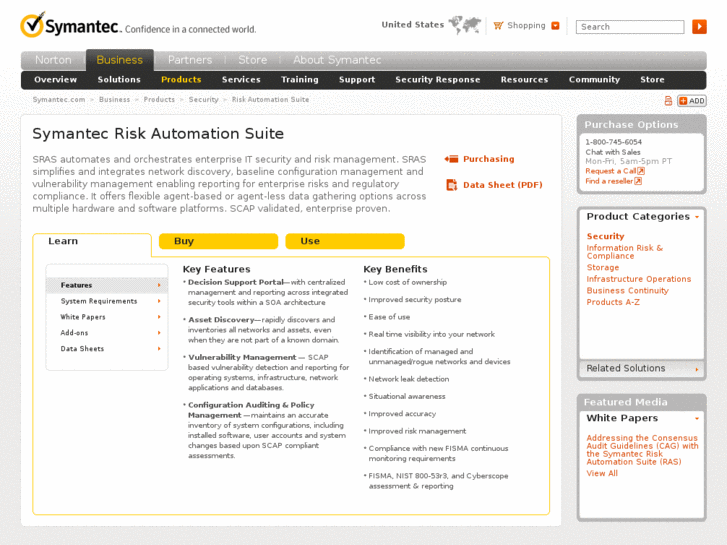Click the ADD bookmark button

tap(692, 101)
